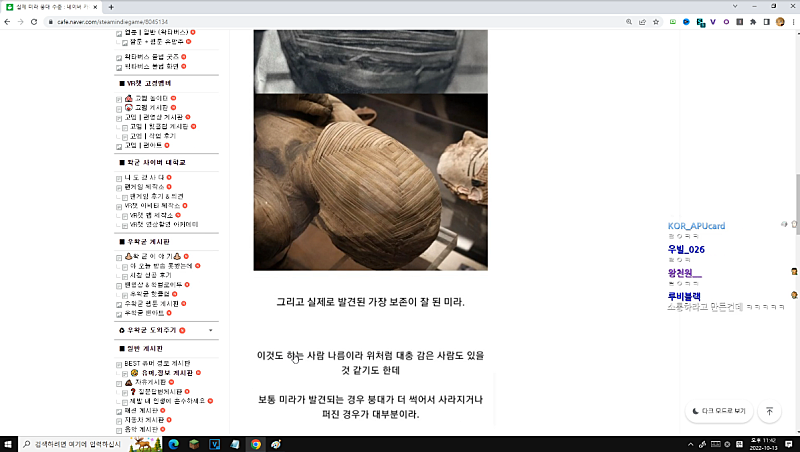Image resolution: width=800 pixels, height=452 pixels.
Task: Click the mummy head close-up photo
Action: click(370, 182)
